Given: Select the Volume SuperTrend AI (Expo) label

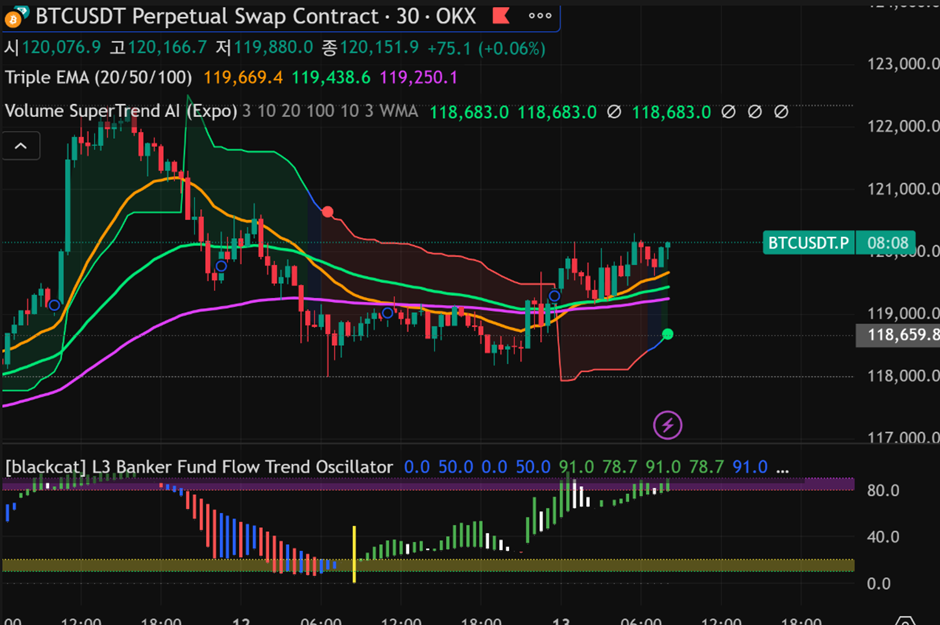Looking at the screenshot, I should point(121,111).
